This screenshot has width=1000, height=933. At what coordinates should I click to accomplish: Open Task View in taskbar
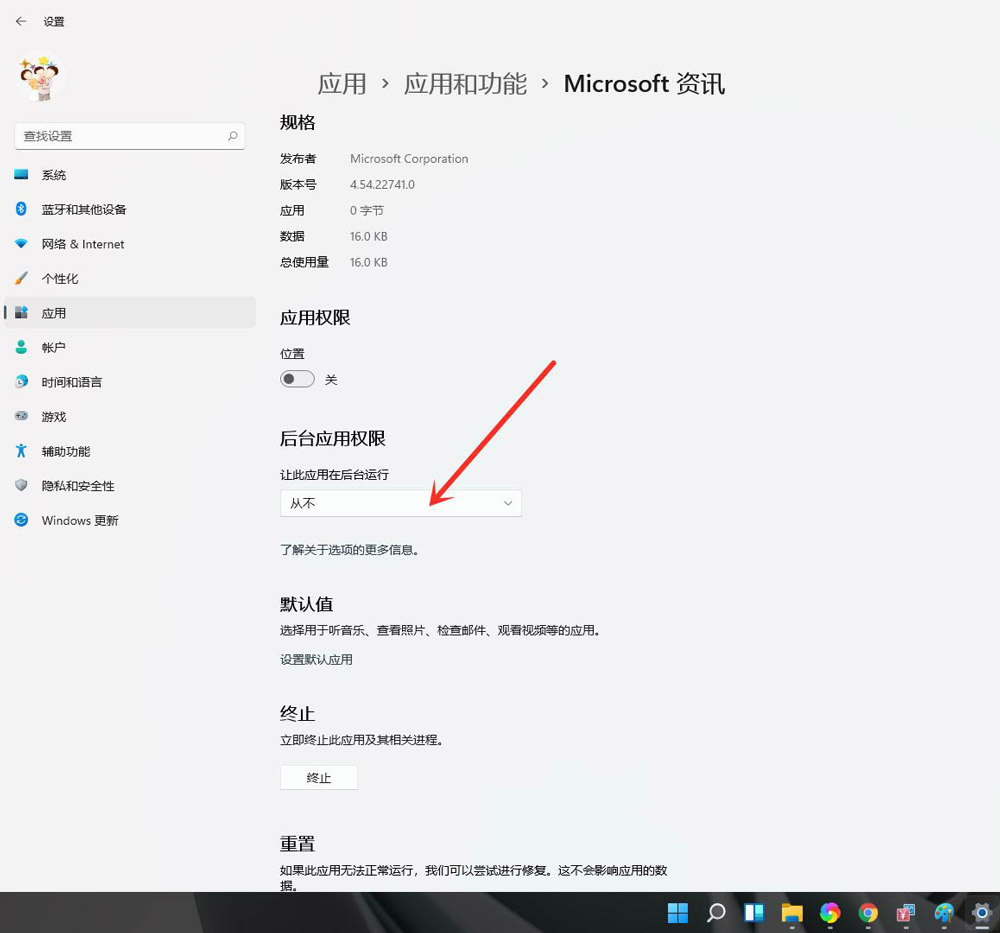tap(754, 913)
